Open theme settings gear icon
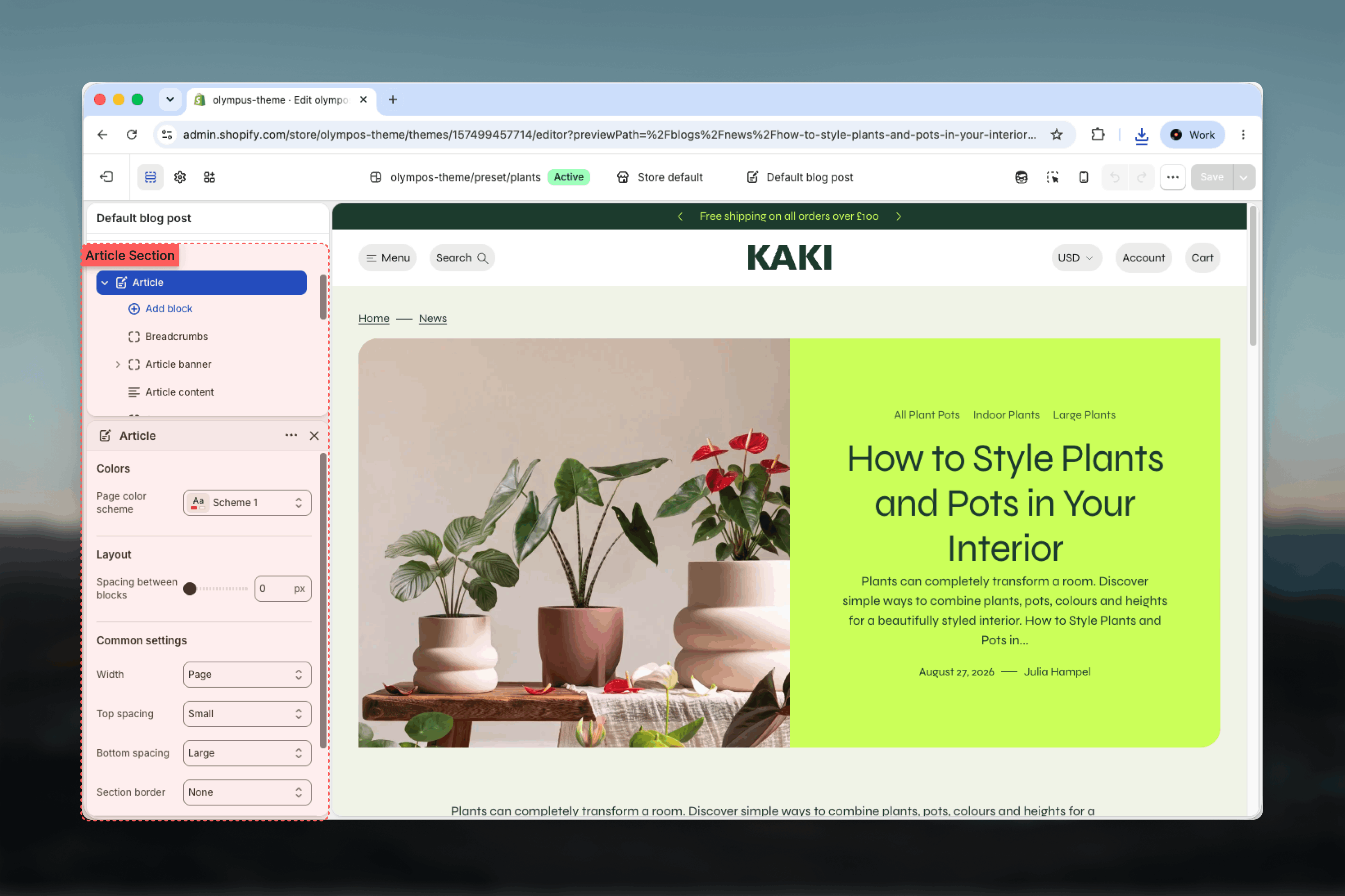 coord(180,177)
